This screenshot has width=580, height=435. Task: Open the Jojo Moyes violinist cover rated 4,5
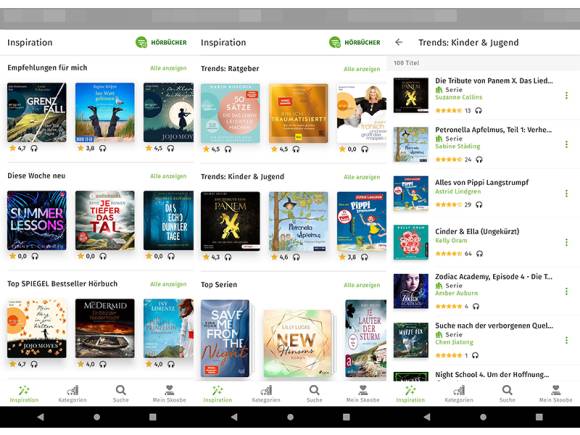168,112
